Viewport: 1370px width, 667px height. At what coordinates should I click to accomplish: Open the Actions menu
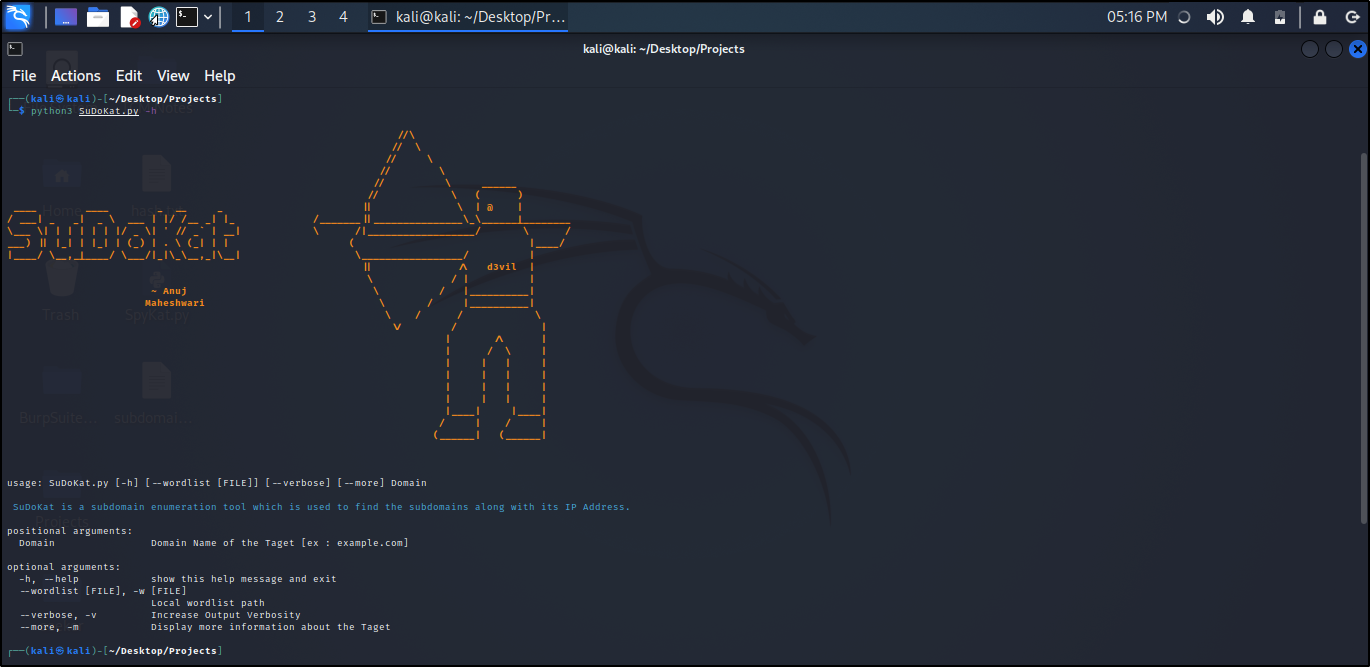click(x=76, y=76)
